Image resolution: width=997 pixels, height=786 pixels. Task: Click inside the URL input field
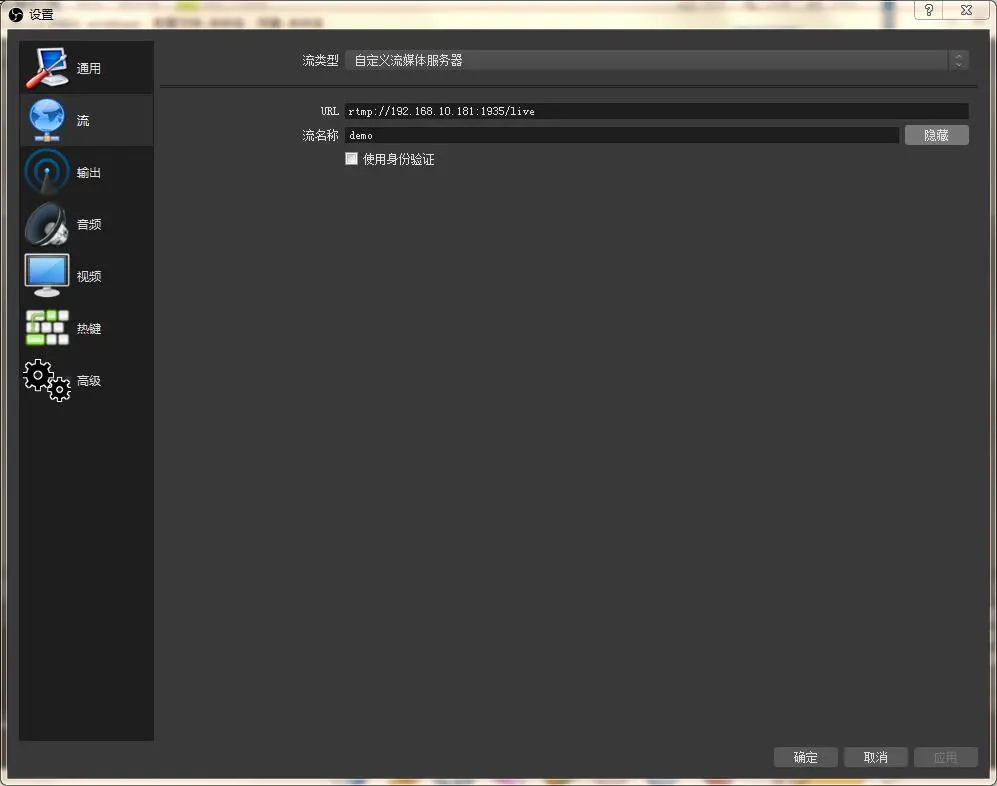650,111
